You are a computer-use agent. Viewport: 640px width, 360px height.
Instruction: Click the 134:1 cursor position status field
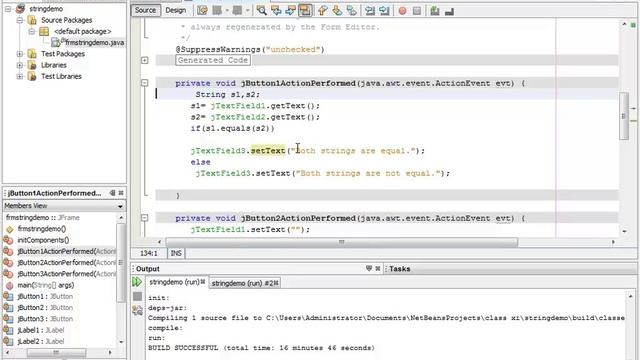coord(149,253)
